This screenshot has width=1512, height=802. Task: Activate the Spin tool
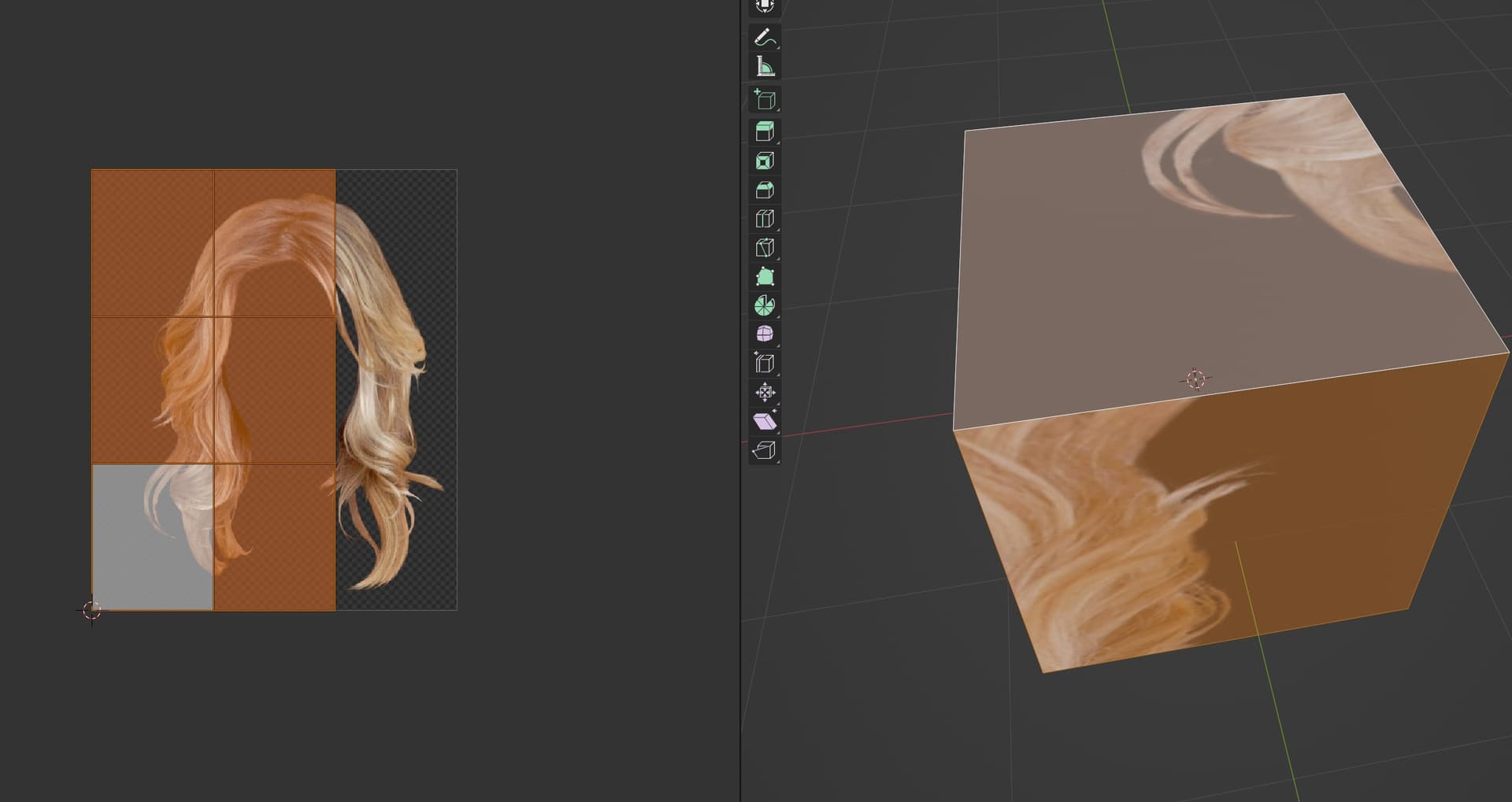point(764,305)
